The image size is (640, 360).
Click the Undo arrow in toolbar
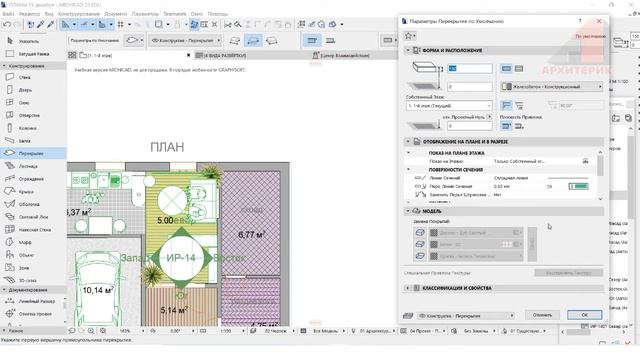[x=7, y=25]
